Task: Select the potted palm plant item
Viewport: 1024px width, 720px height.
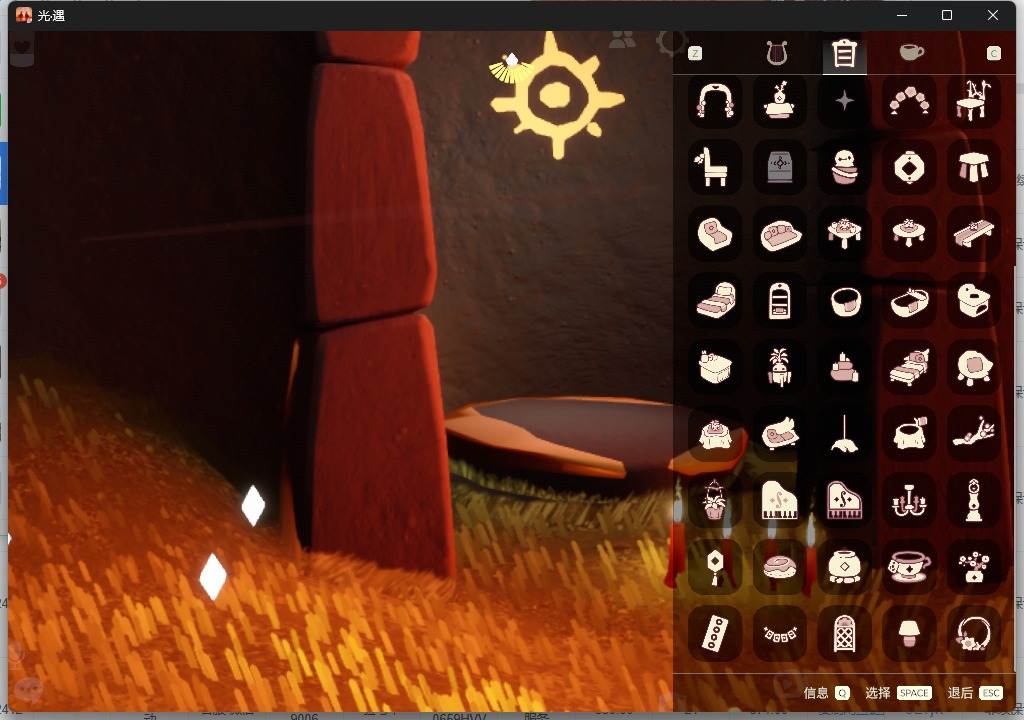Action: point(780,367)
